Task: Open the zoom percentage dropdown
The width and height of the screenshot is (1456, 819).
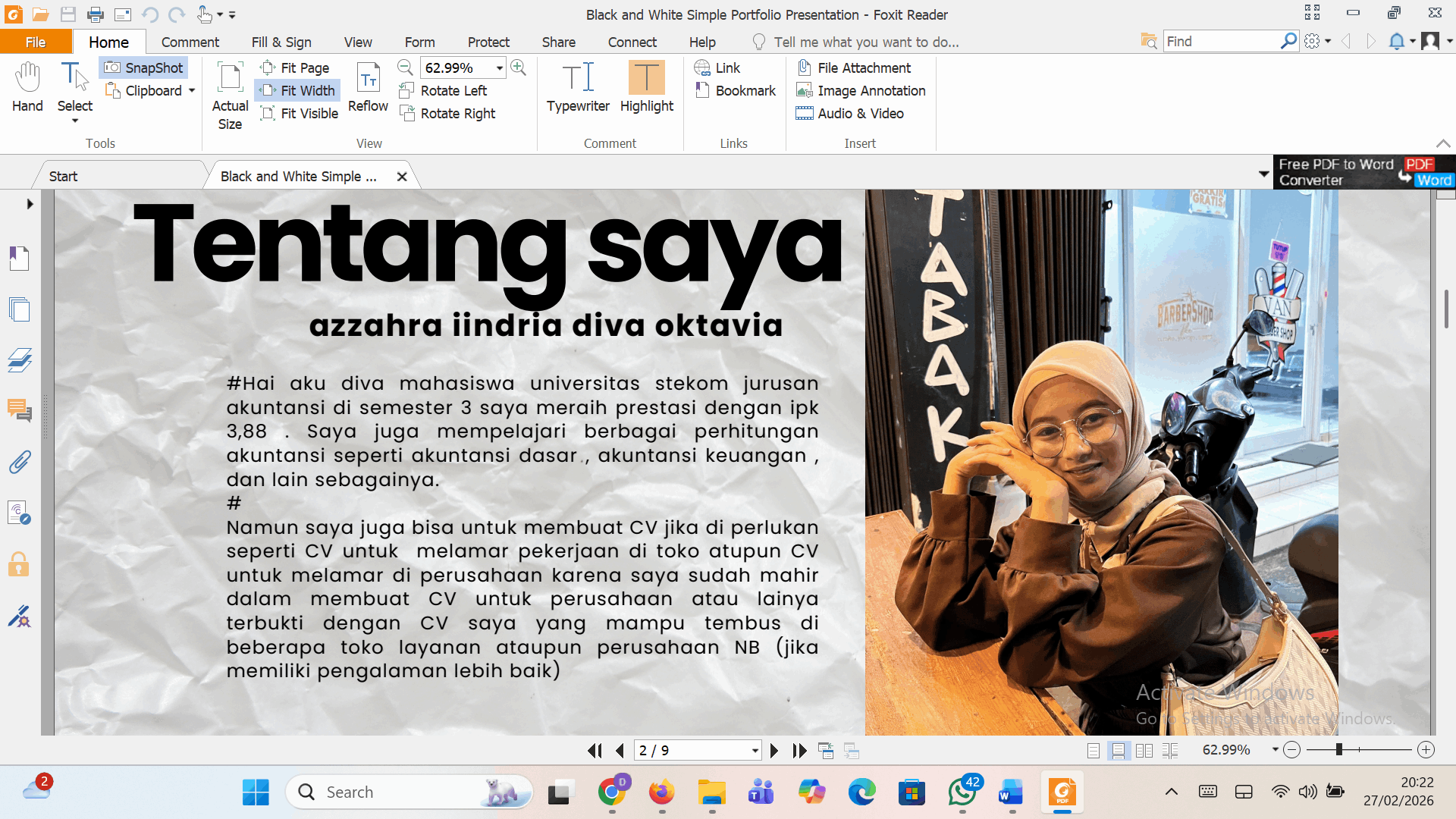Action: point(500,68)
